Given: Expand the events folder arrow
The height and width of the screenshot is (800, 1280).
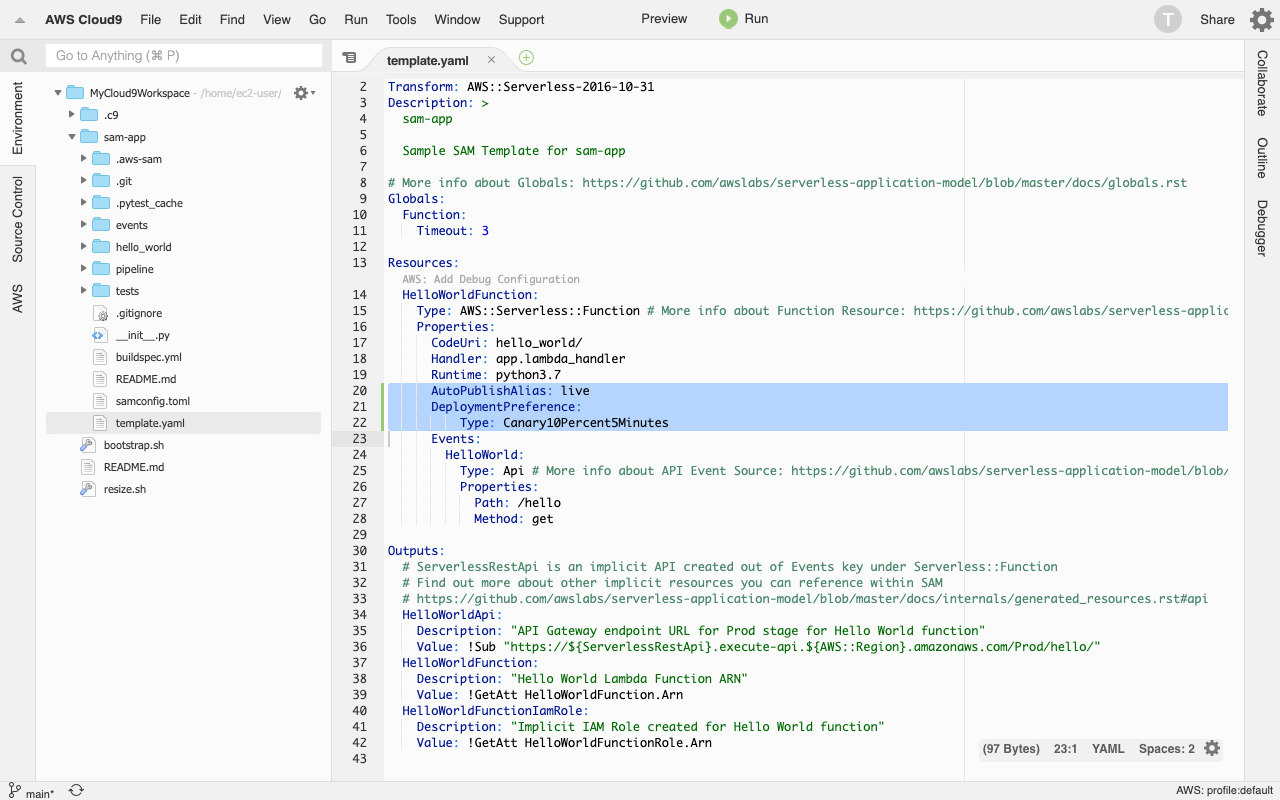Looking at the screenshot, I should click(83, 225).
